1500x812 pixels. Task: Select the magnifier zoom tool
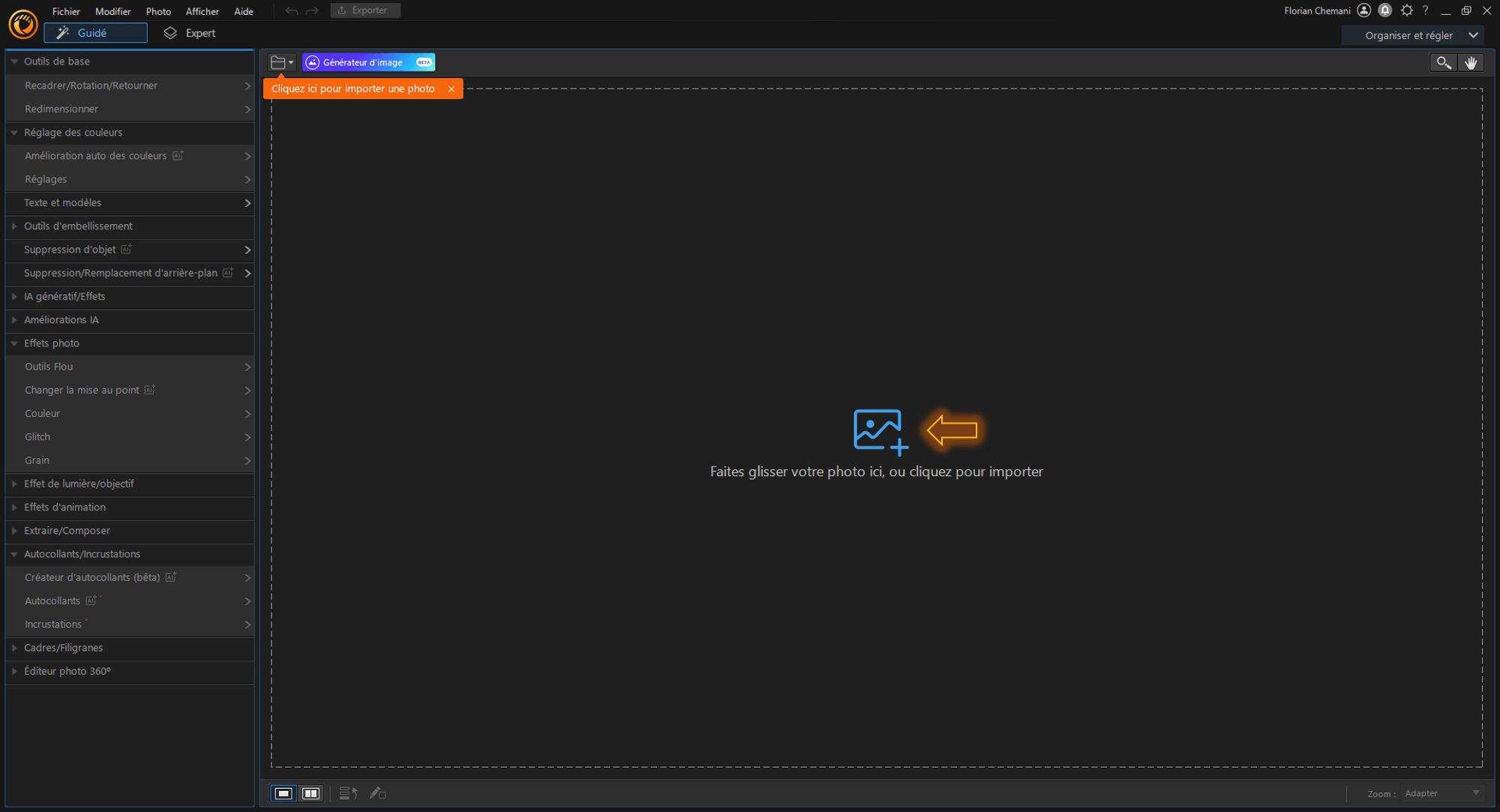pyautogui.click(x=1443, y=62)
